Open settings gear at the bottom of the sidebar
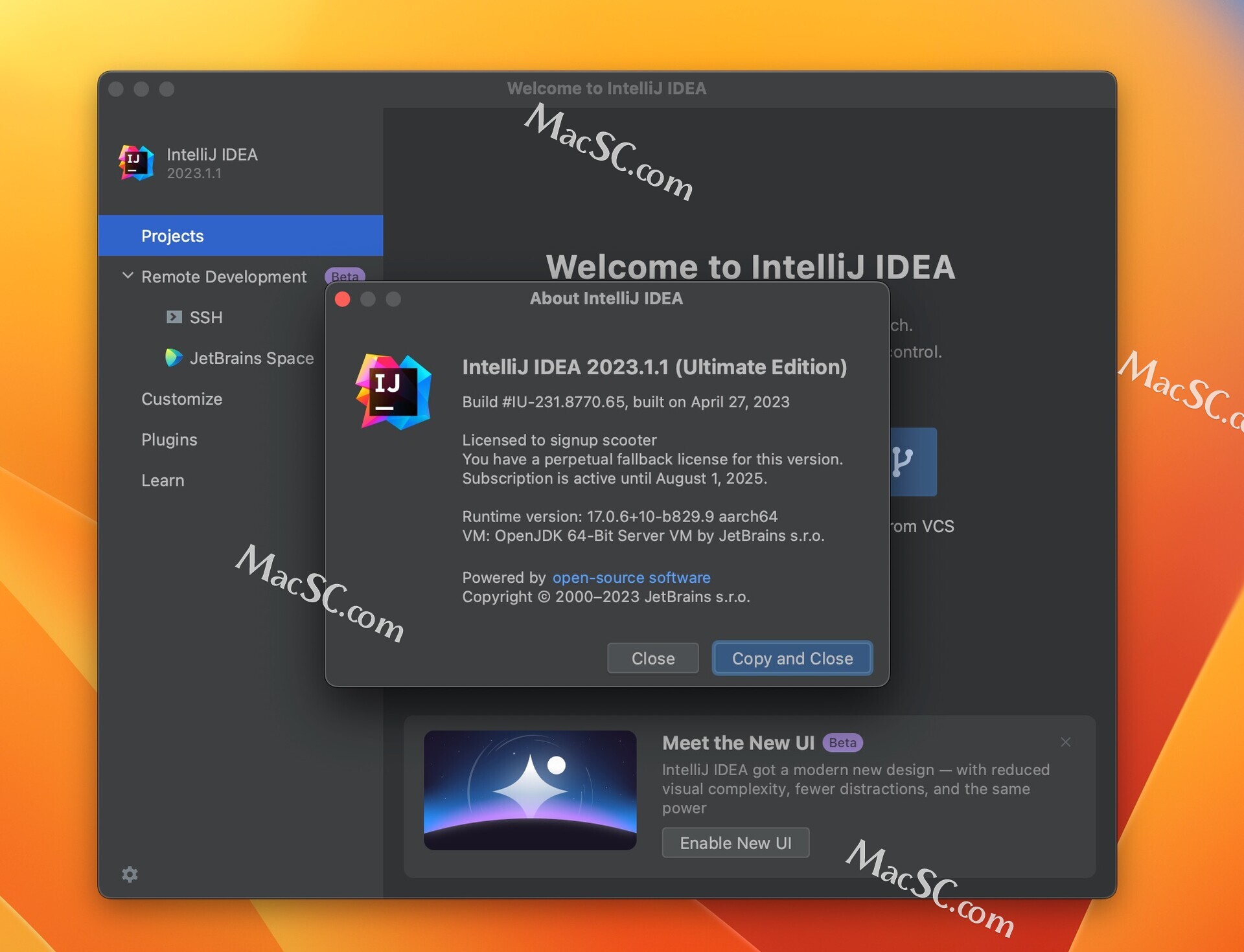 point(130,874)
